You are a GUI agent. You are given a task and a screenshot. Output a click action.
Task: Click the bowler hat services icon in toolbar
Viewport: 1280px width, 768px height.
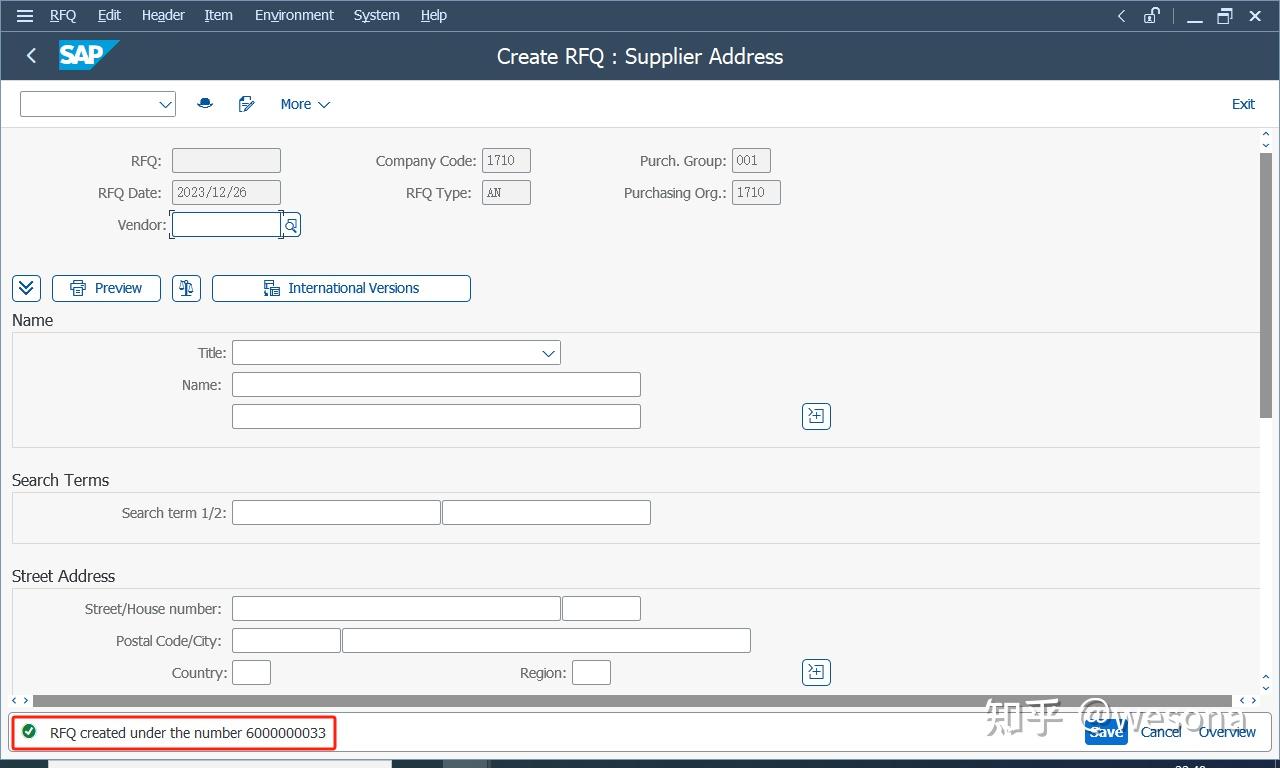204,104
